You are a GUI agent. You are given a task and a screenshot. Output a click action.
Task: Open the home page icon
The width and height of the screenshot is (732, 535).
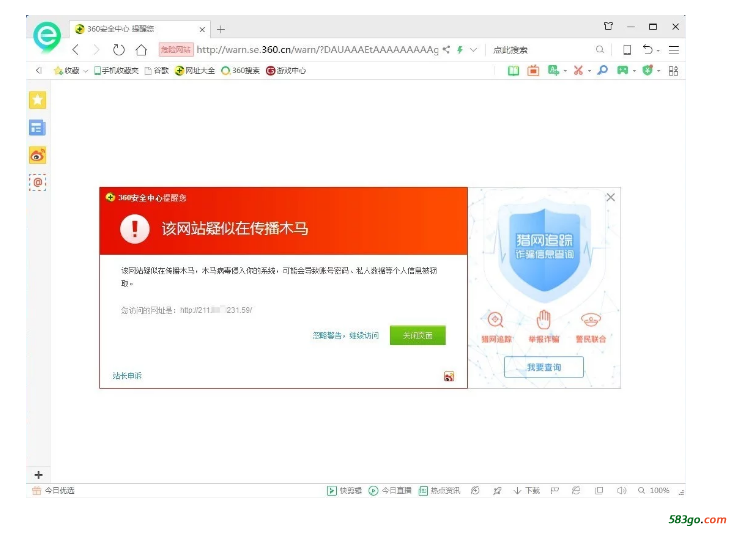141,49
